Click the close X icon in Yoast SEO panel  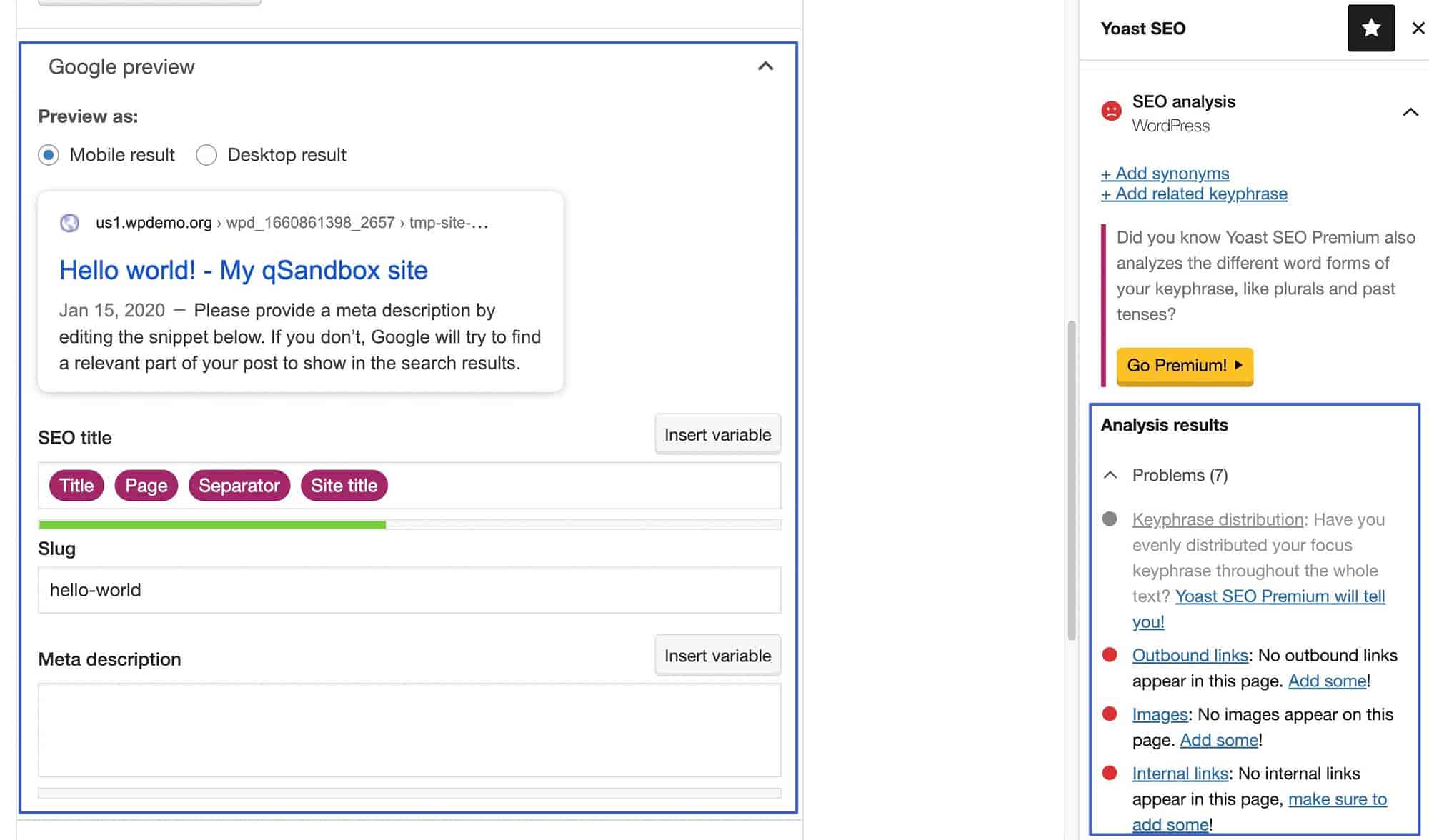pyautogui.click(x=1417, y=28)
